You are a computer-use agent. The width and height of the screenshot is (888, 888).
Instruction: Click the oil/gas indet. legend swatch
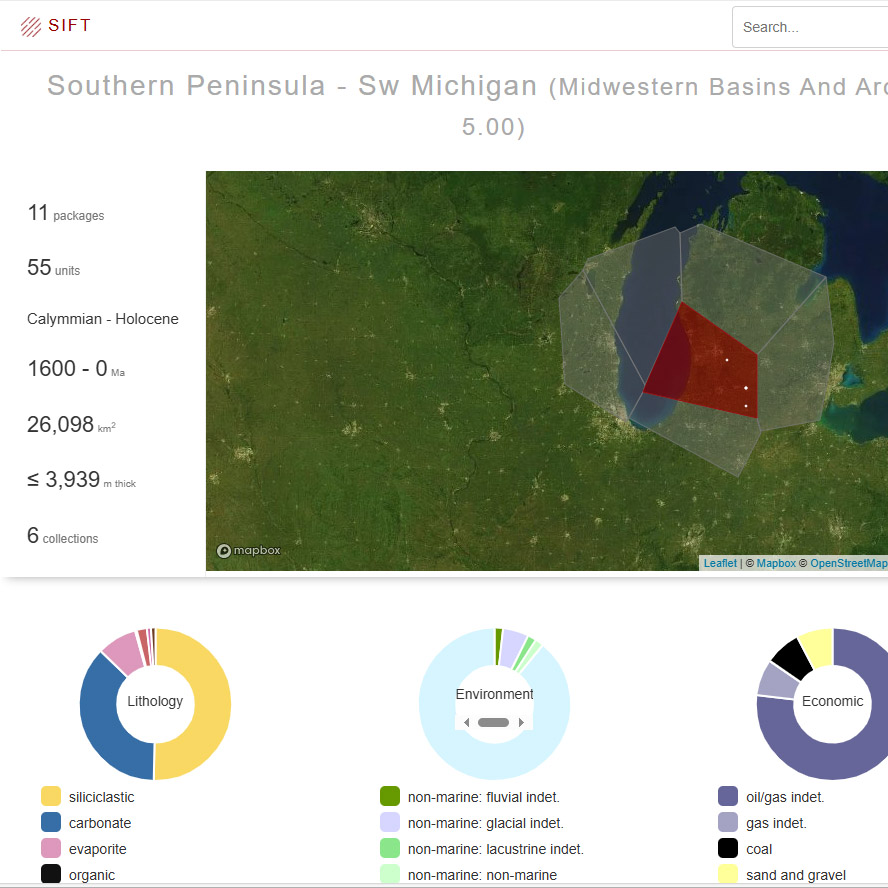[728, 797]
